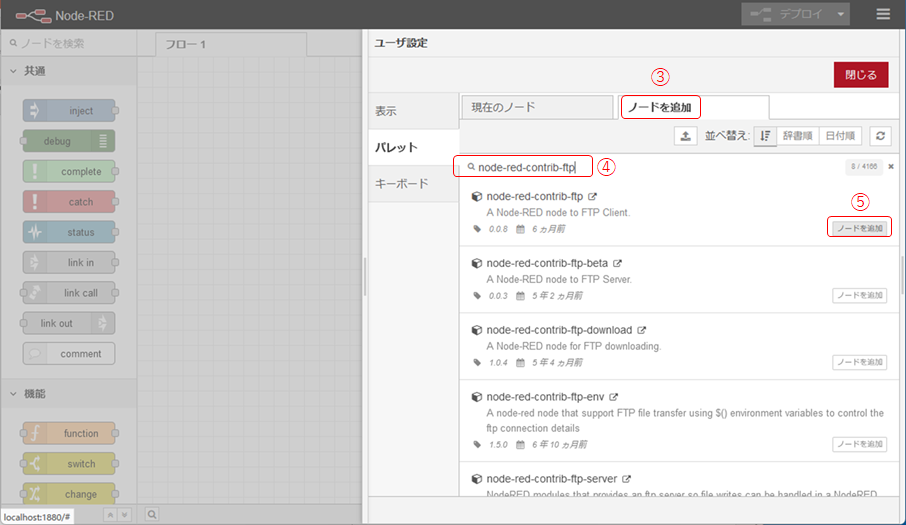The width and height of the screenshot is (906, 525).
Task: Open external link for node-red-contrib-ftp
Action: coord(593,197)
